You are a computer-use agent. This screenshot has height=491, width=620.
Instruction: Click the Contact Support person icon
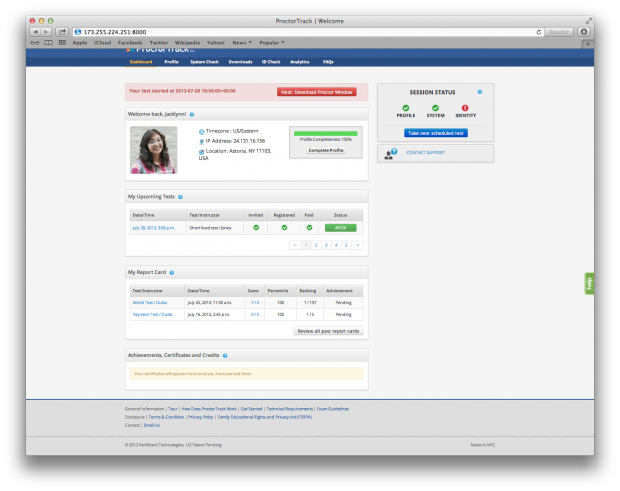388,153
